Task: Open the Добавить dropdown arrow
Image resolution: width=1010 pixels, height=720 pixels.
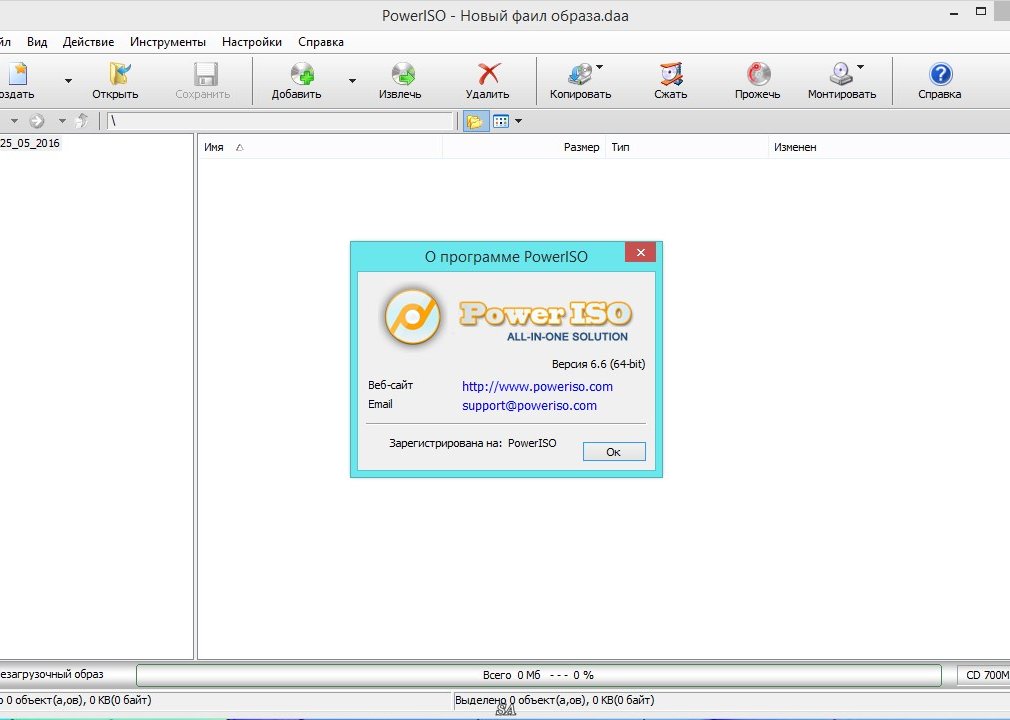Action: pos(352,81)
